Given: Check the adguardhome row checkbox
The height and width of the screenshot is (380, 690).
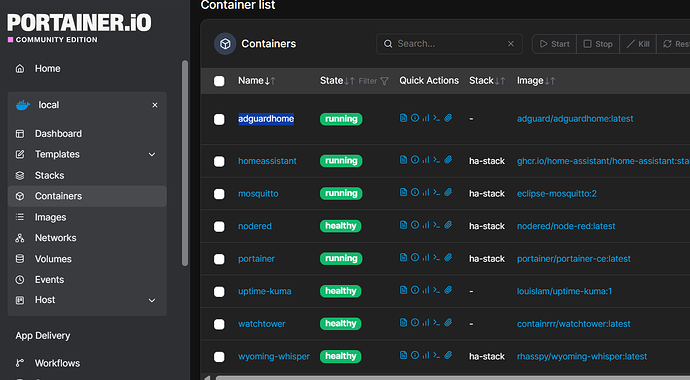Looking at the screenshot, I should (x=219, y=119).
